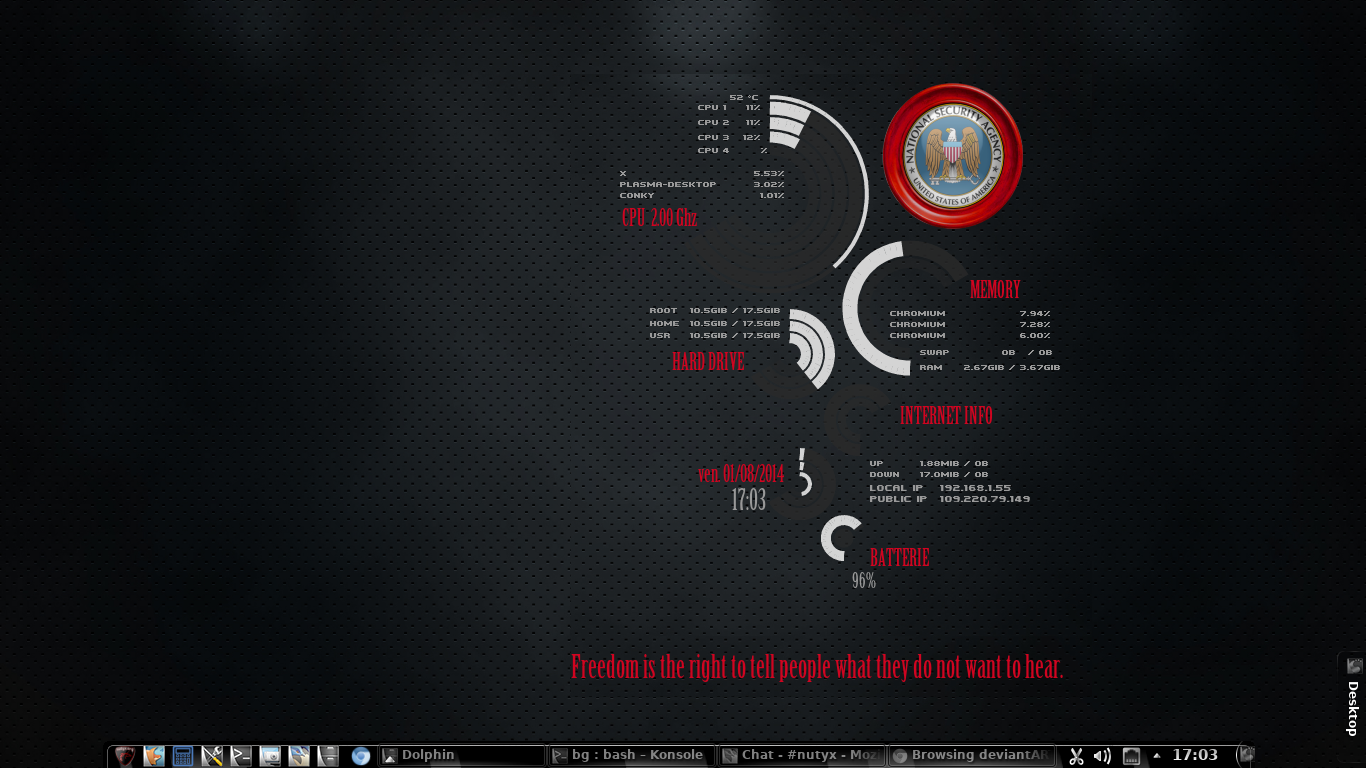Switch to Browsing deviantART taskbar window
Viewport: 1366px width, 768px height.
(x=972, y=756)
